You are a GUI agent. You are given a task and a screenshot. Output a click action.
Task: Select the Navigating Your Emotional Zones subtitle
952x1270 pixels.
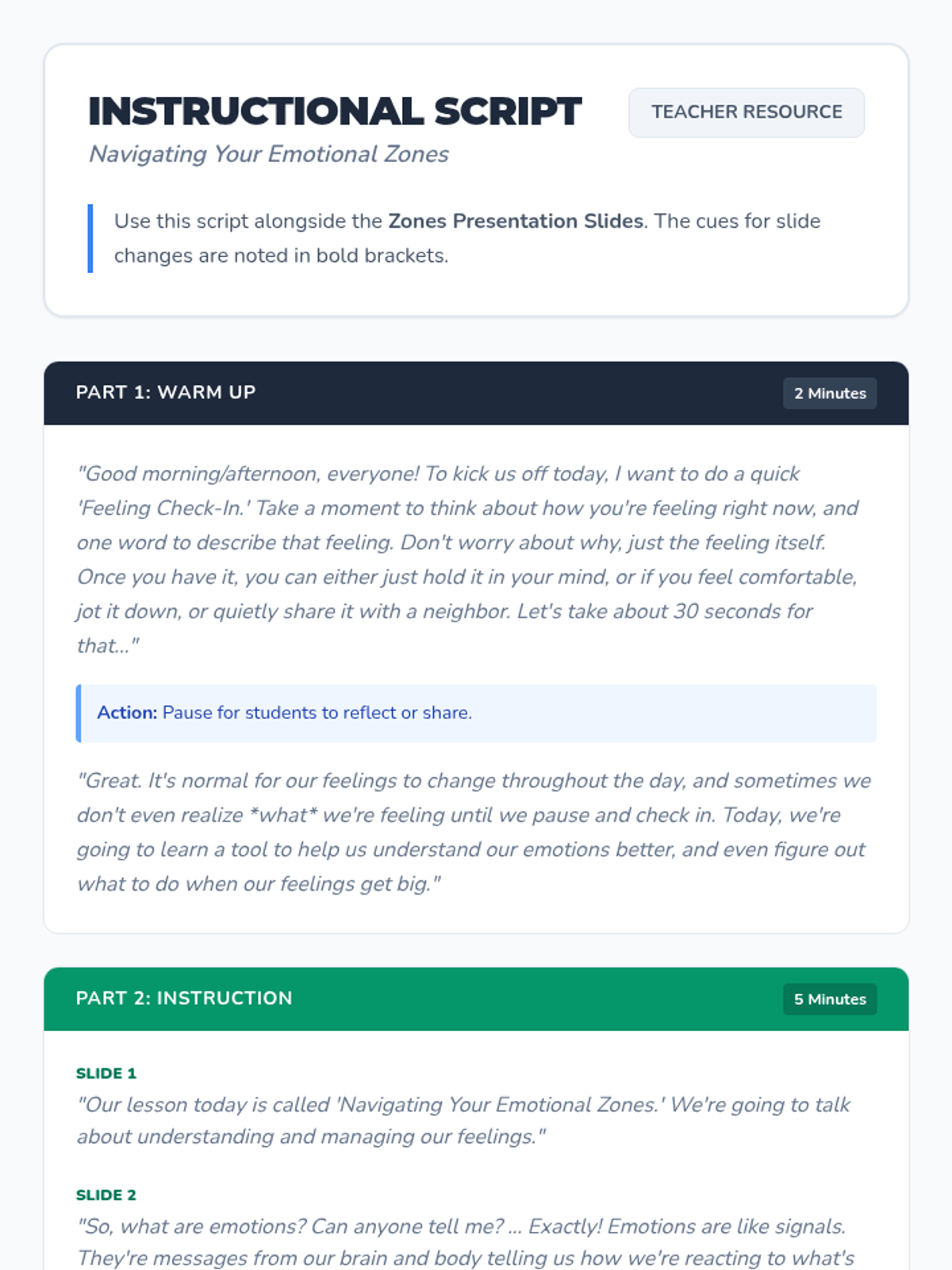pos(268,154)
